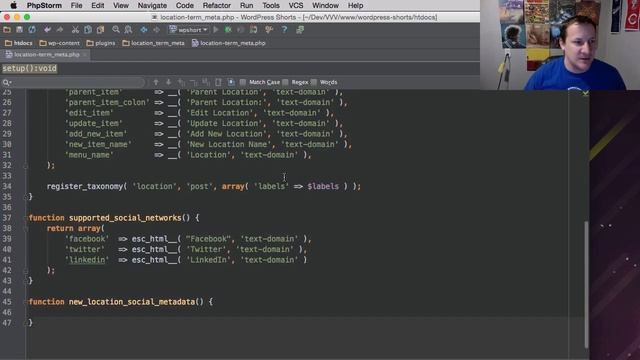Toggle the fold end marker at line 42
The image size is (640, 360).
(26, 270)
